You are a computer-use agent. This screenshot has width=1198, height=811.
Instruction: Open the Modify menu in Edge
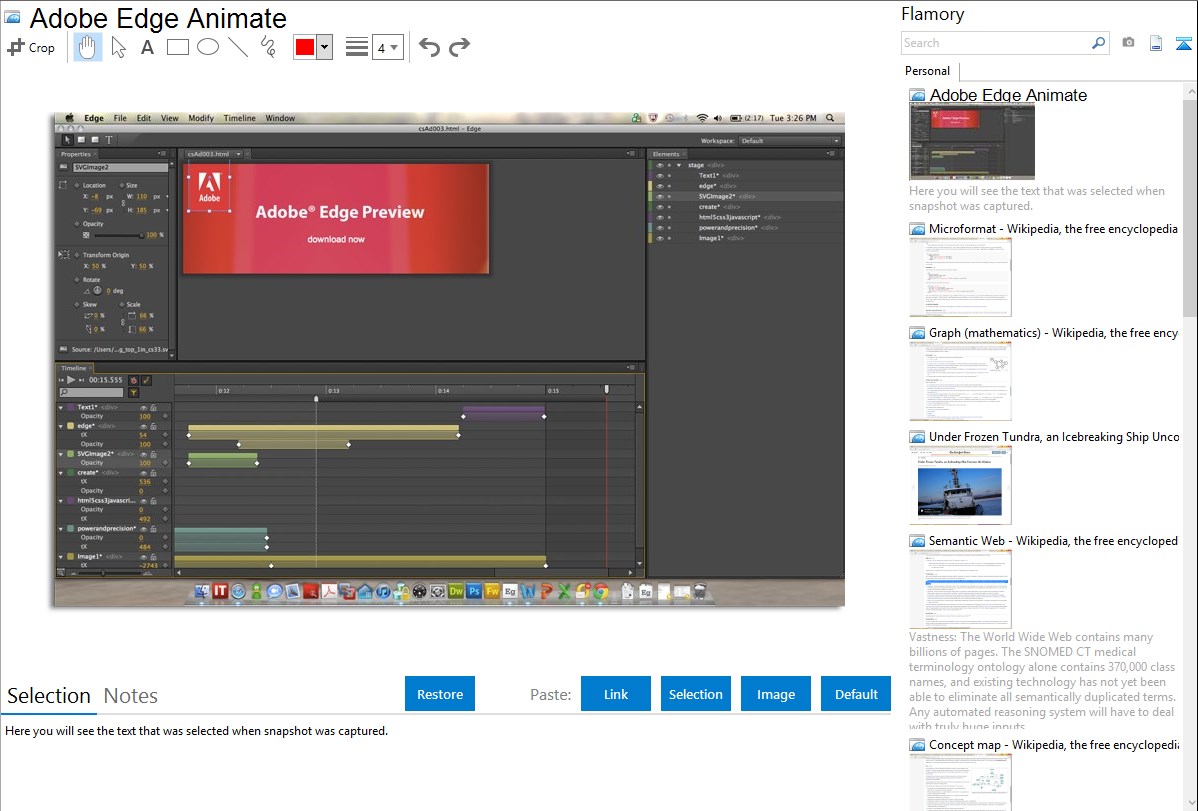pyautogui.click(x=201, y=118)
